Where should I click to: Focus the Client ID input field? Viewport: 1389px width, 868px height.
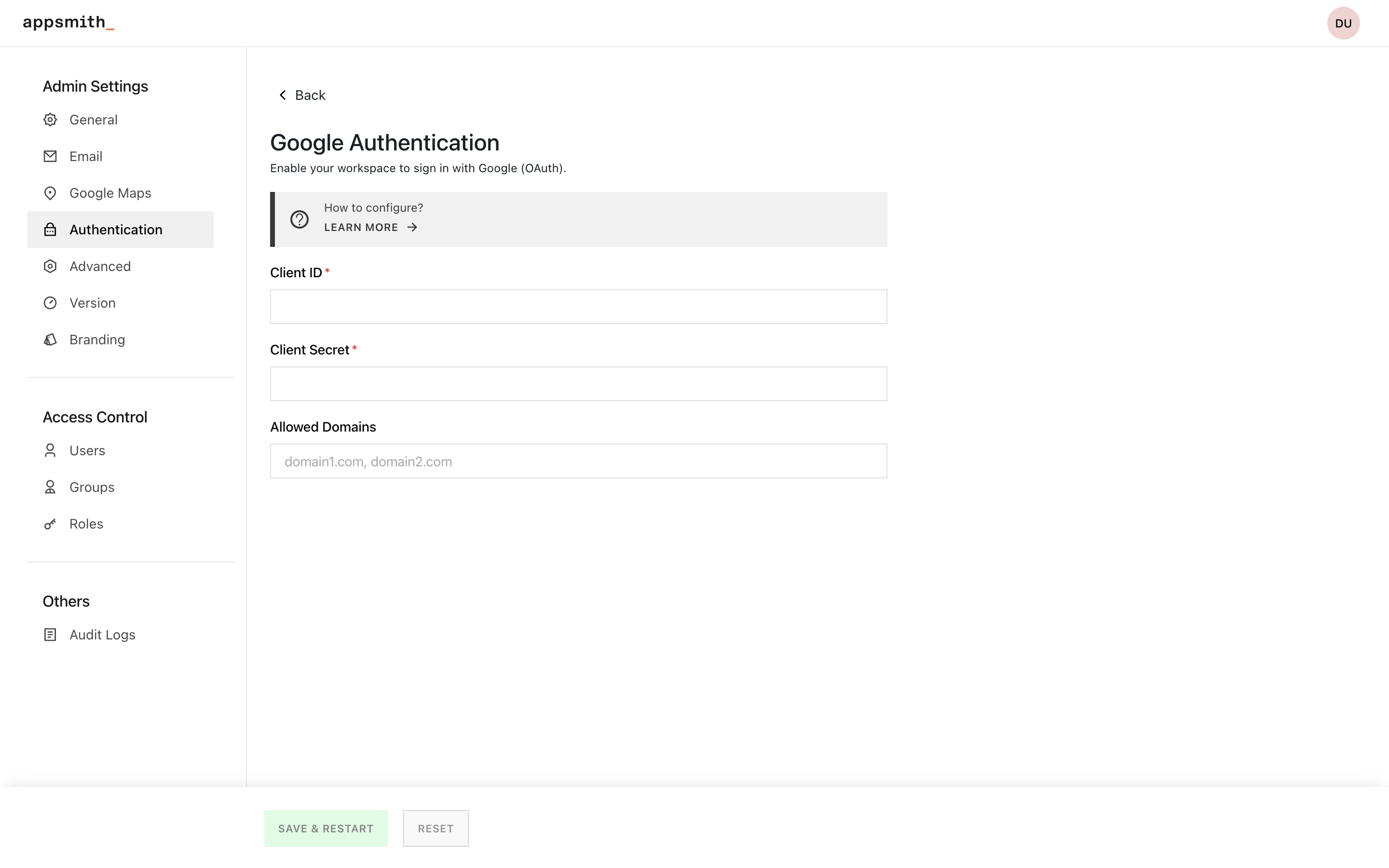click(579, 307)
